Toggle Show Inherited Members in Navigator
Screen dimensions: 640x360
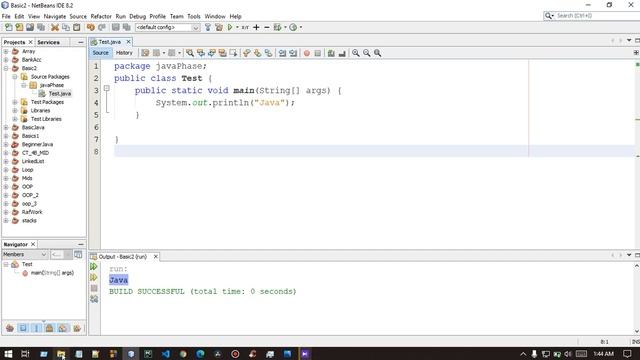[10, 328]
